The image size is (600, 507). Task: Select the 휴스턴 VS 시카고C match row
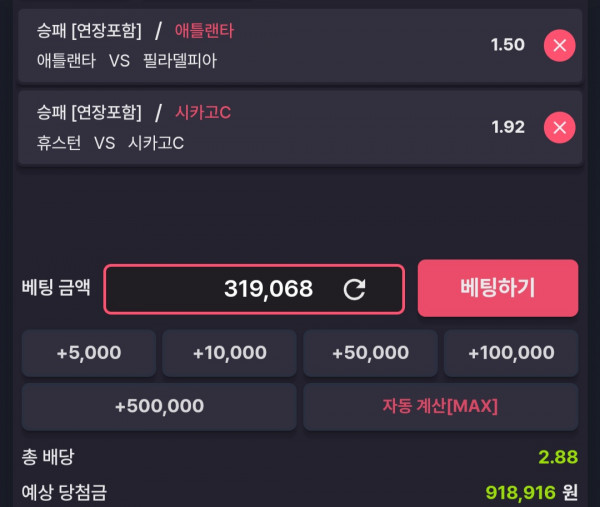point(300,127)
